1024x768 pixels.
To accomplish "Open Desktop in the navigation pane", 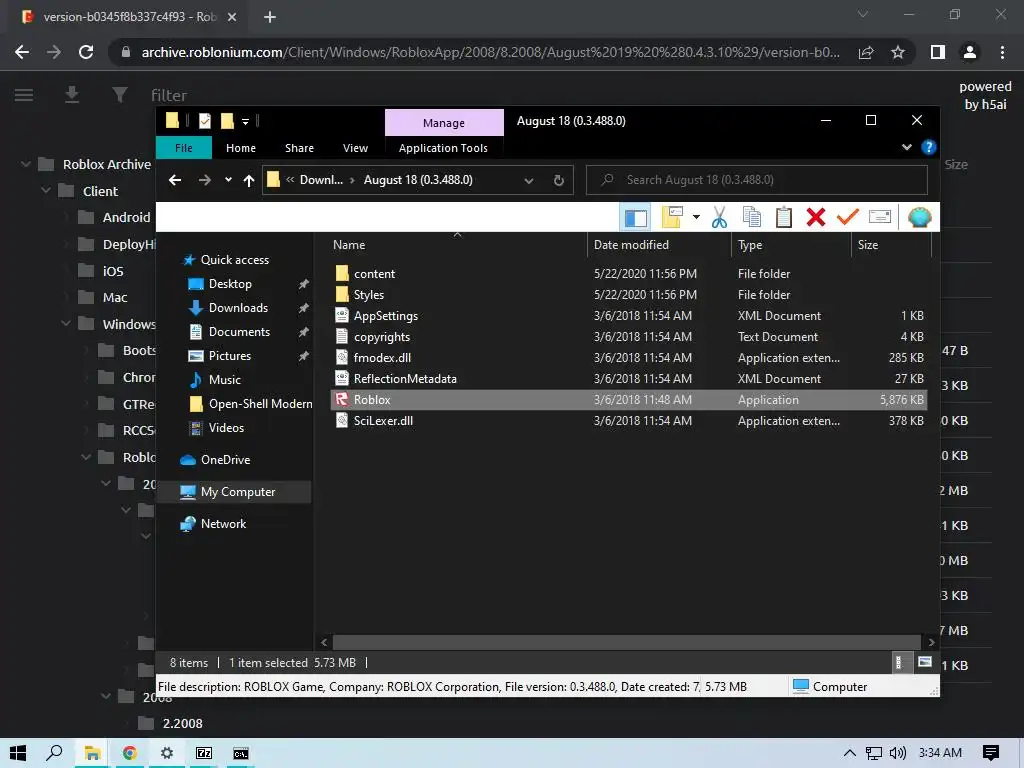I will 230,284.
